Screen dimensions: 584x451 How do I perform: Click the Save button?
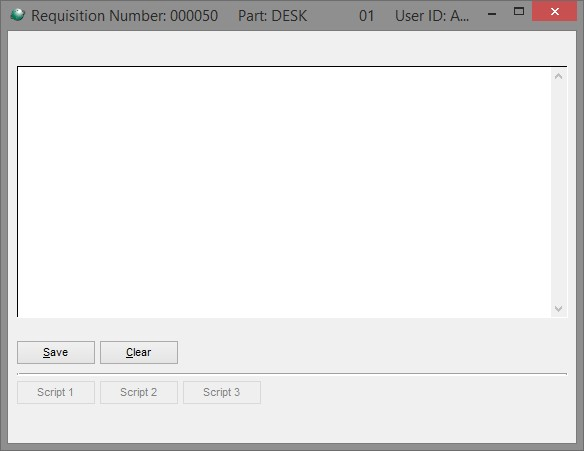click(x=56, y=352)
